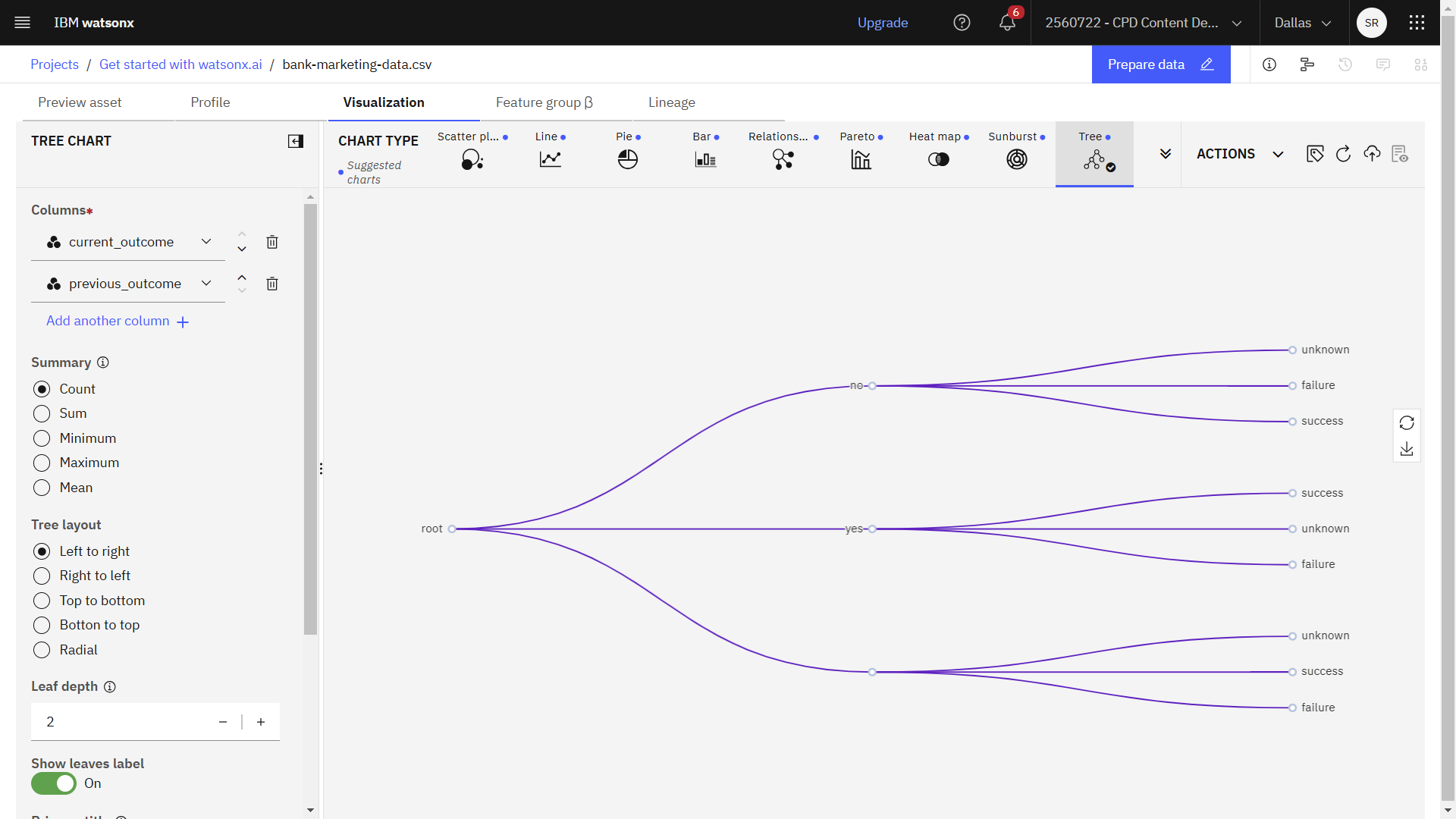Select the Sum summary option
This screenshot has height=819, width=1456.
pyautogui.click(x=41, y=413)
